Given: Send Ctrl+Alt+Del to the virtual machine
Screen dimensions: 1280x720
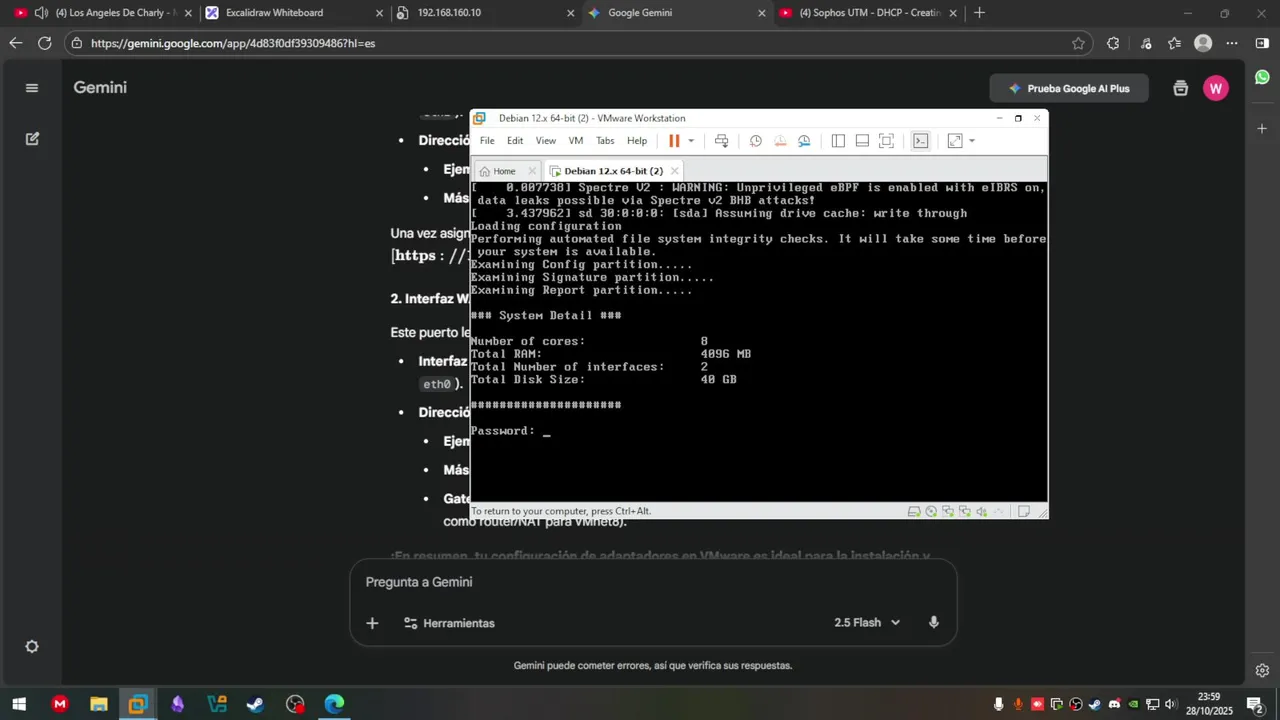Looking at the screenshot, I should coord(721,141).
